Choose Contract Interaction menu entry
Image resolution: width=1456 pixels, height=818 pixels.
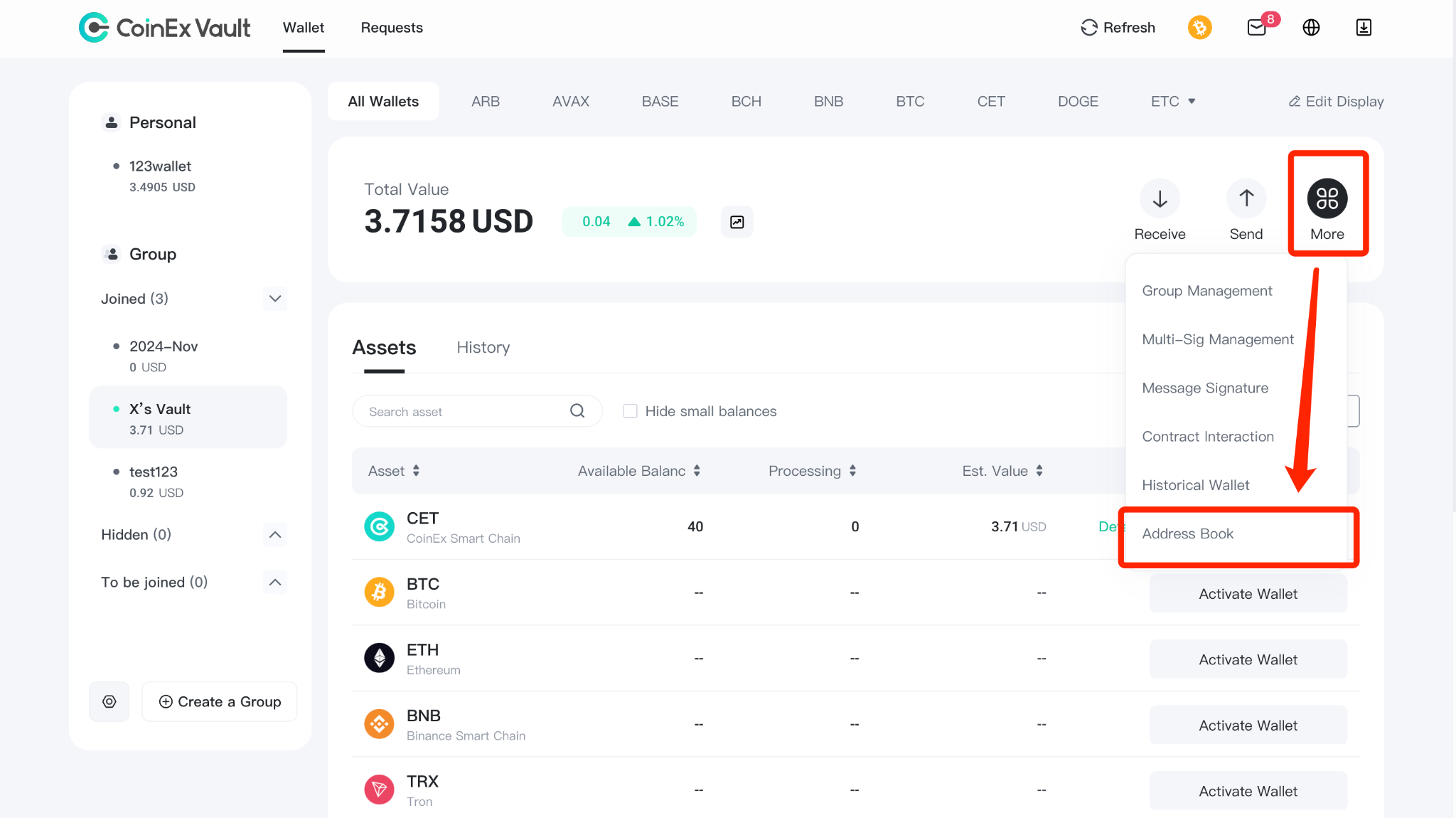(1208, 437)
